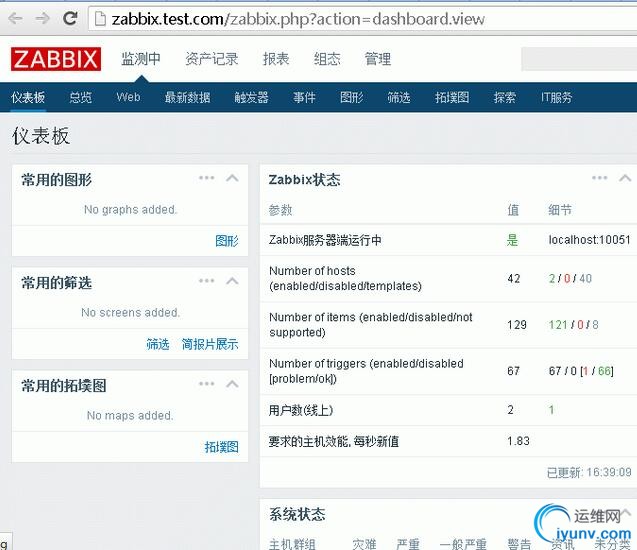
Task: Click the 系统状态 widget title
Action: (x=297, y=515)
